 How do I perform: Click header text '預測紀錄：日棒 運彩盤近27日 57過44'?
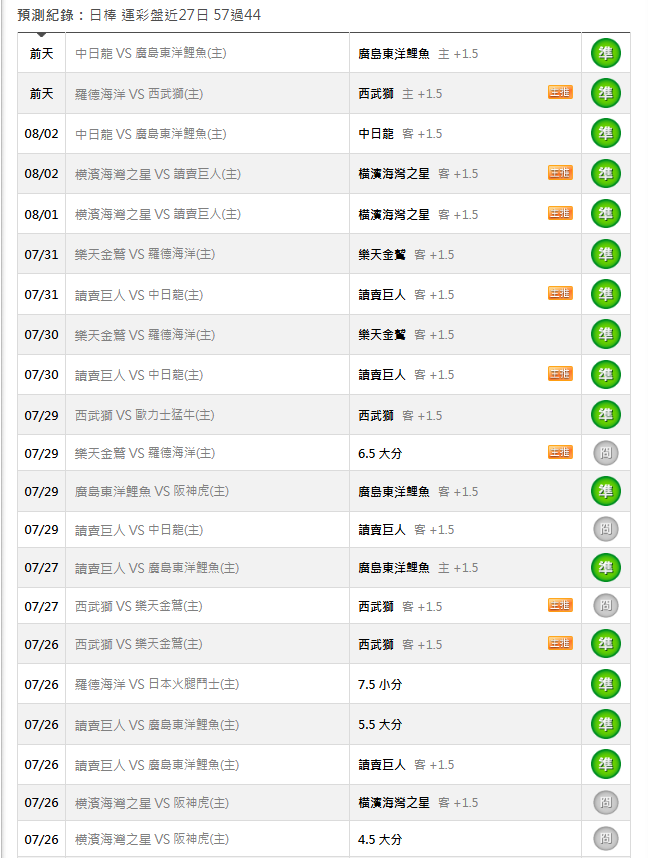(x=139, y=15)
